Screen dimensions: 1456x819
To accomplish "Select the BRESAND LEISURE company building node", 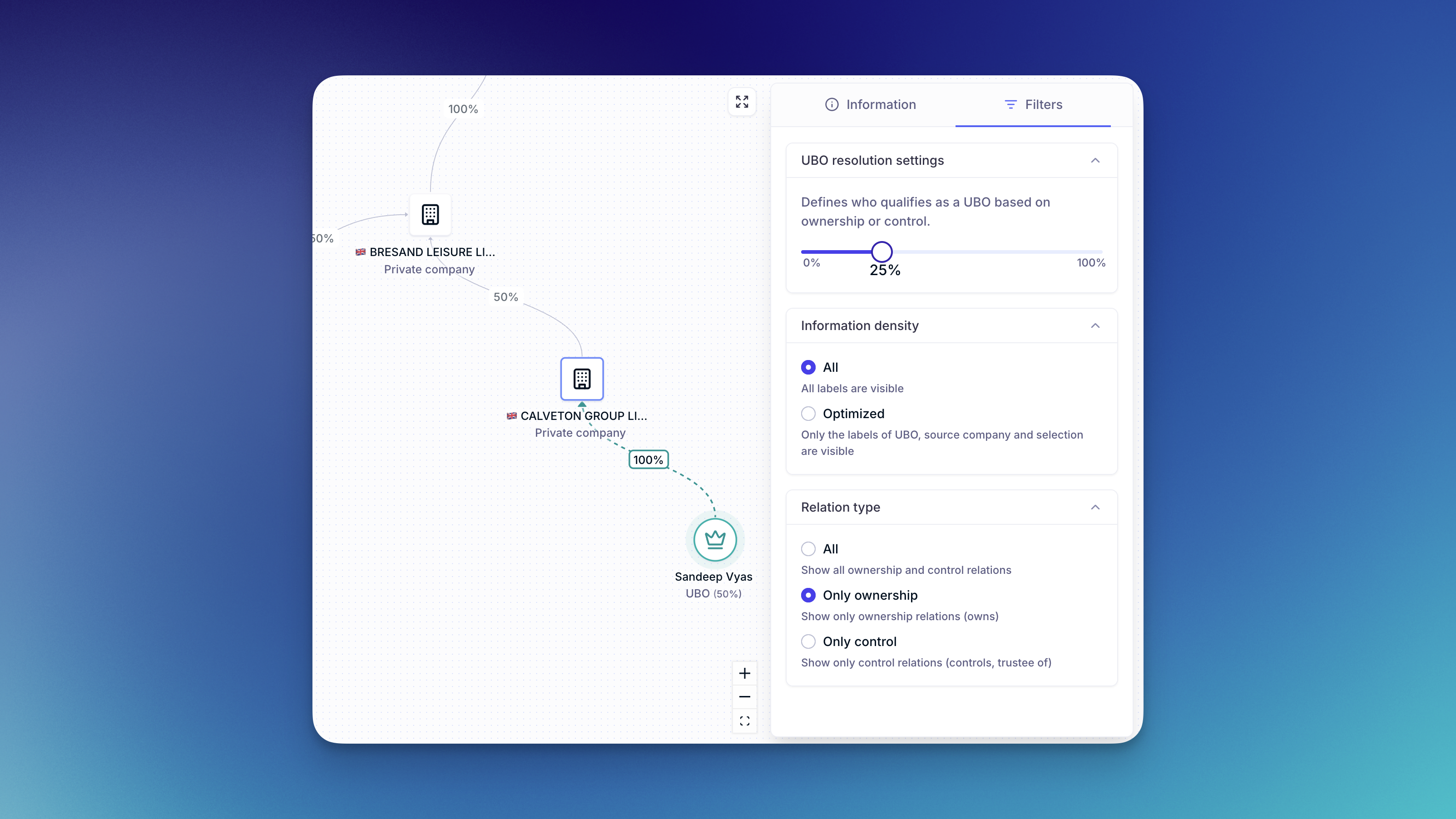I will click(x=430, y=215).
